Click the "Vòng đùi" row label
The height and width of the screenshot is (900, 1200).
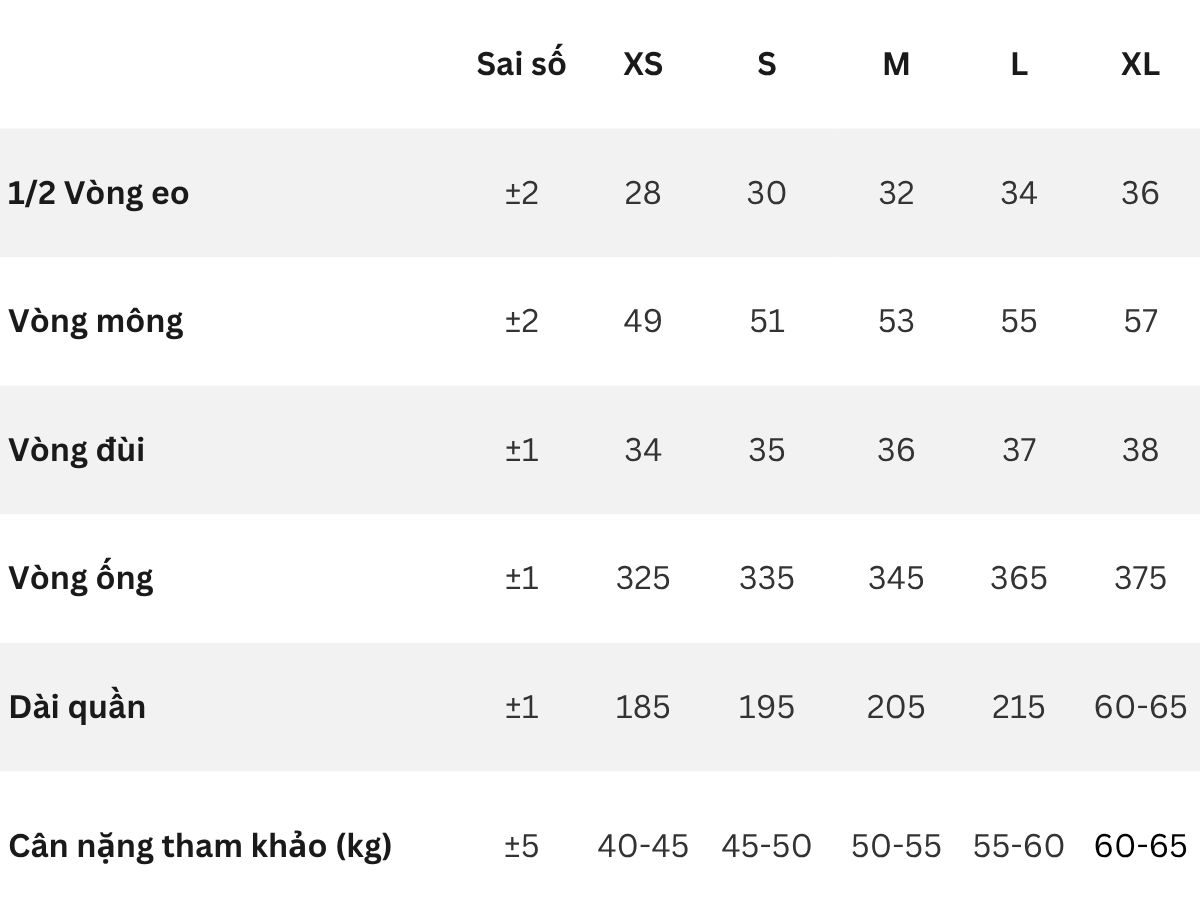(77, 450)
